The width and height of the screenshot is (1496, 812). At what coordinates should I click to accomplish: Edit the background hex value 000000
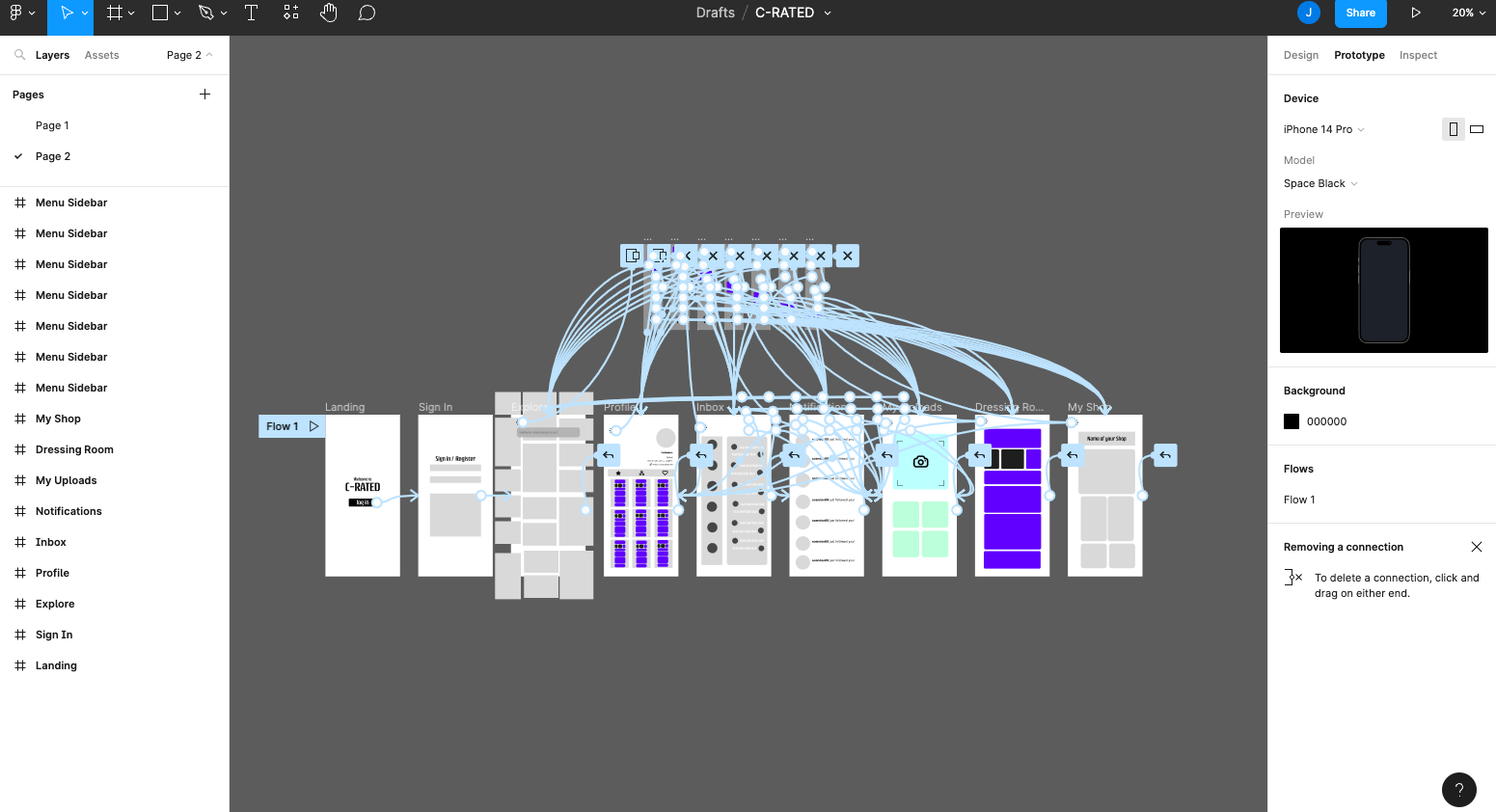click(x=1326, y=421)
